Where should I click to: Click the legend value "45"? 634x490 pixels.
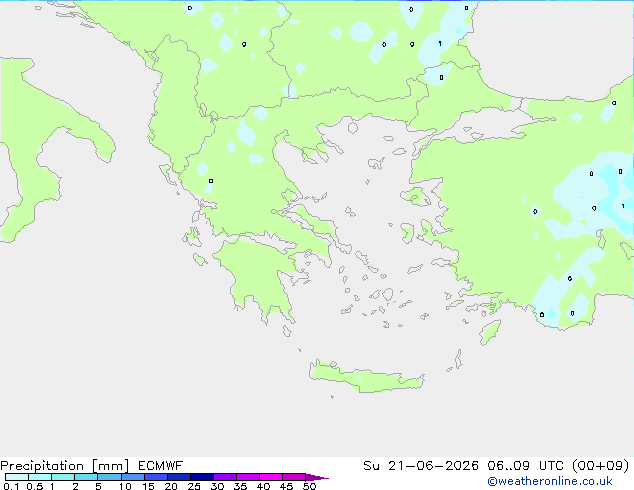tap(286, 486)
